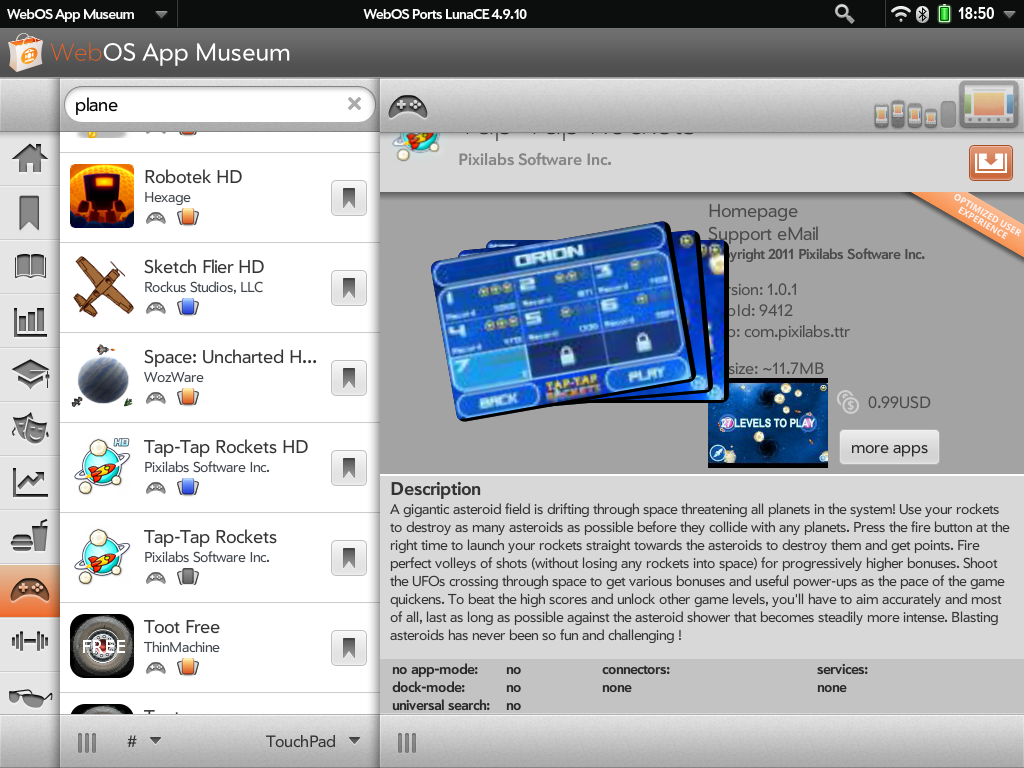Expand the # sort order dropdown
This screenshot has width=1024, height=768.
pos(144,741)
